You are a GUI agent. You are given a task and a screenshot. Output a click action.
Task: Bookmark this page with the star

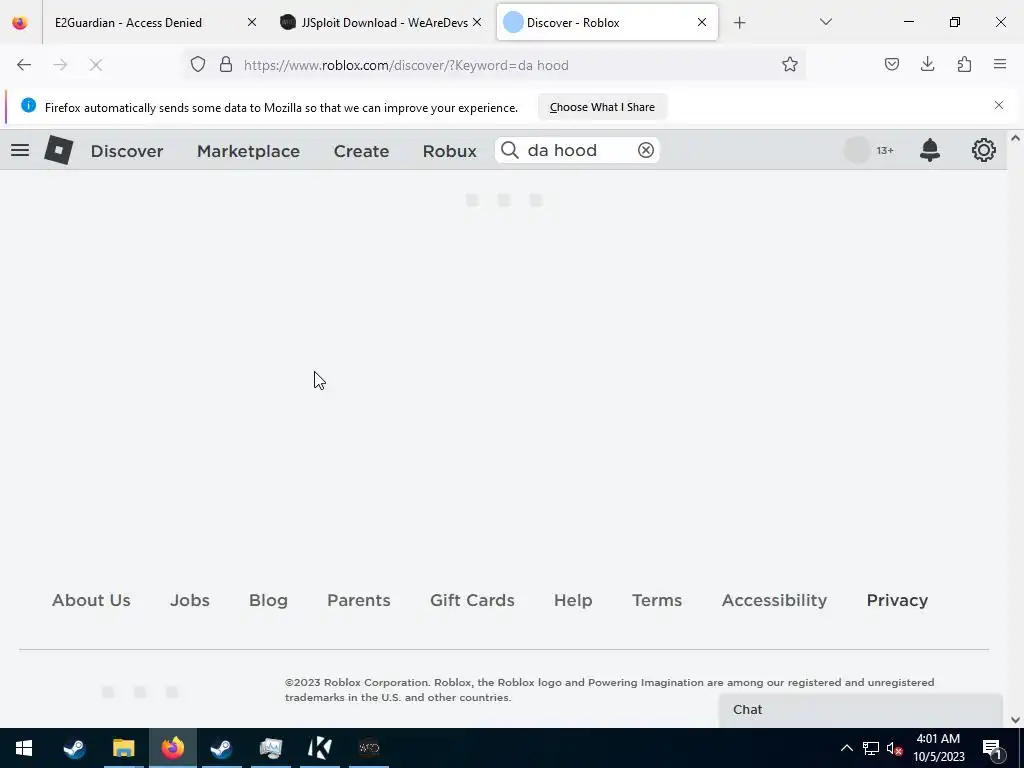click(x=790, y=65)
